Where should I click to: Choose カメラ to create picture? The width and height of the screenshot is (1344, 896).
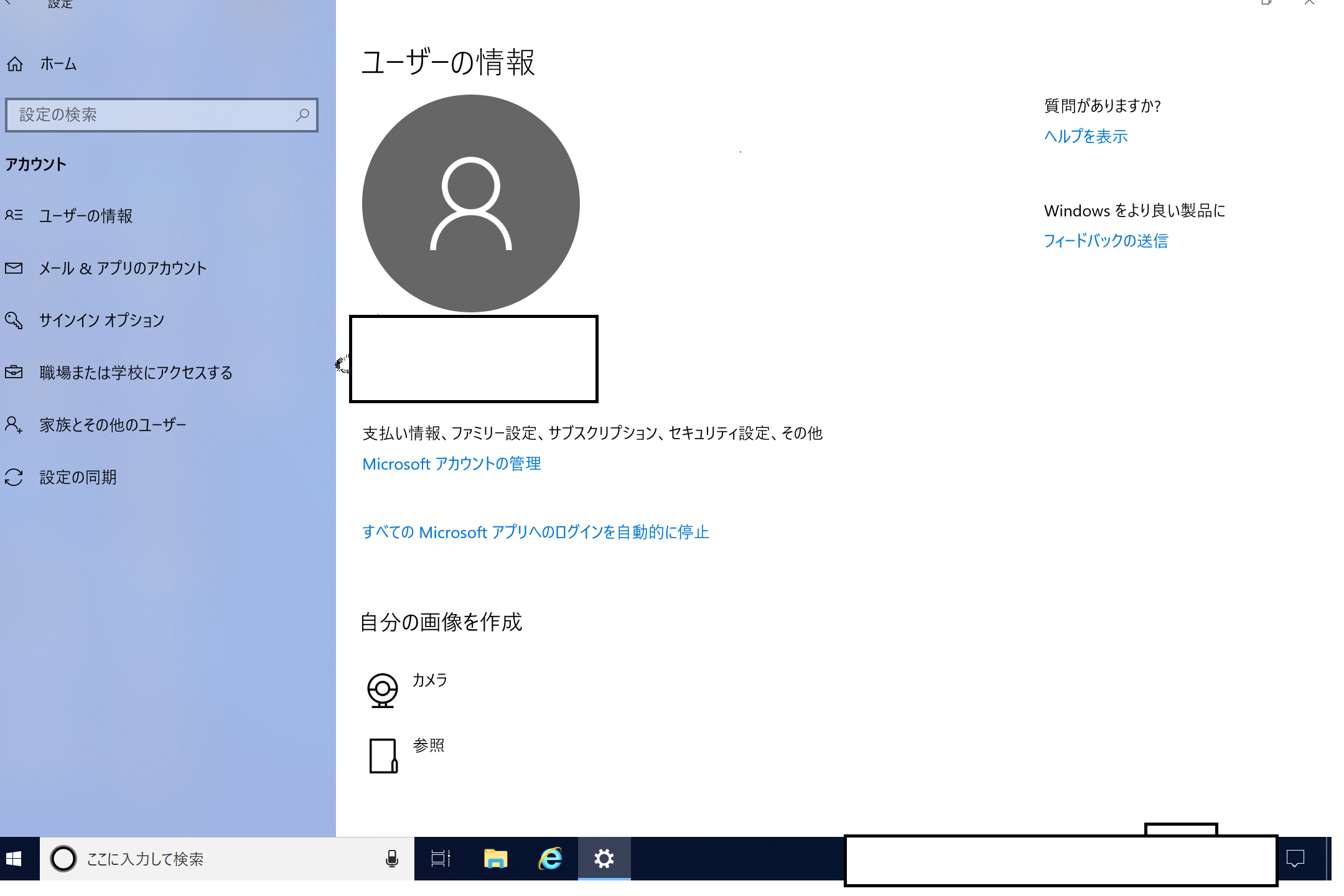tap(430, 680)
